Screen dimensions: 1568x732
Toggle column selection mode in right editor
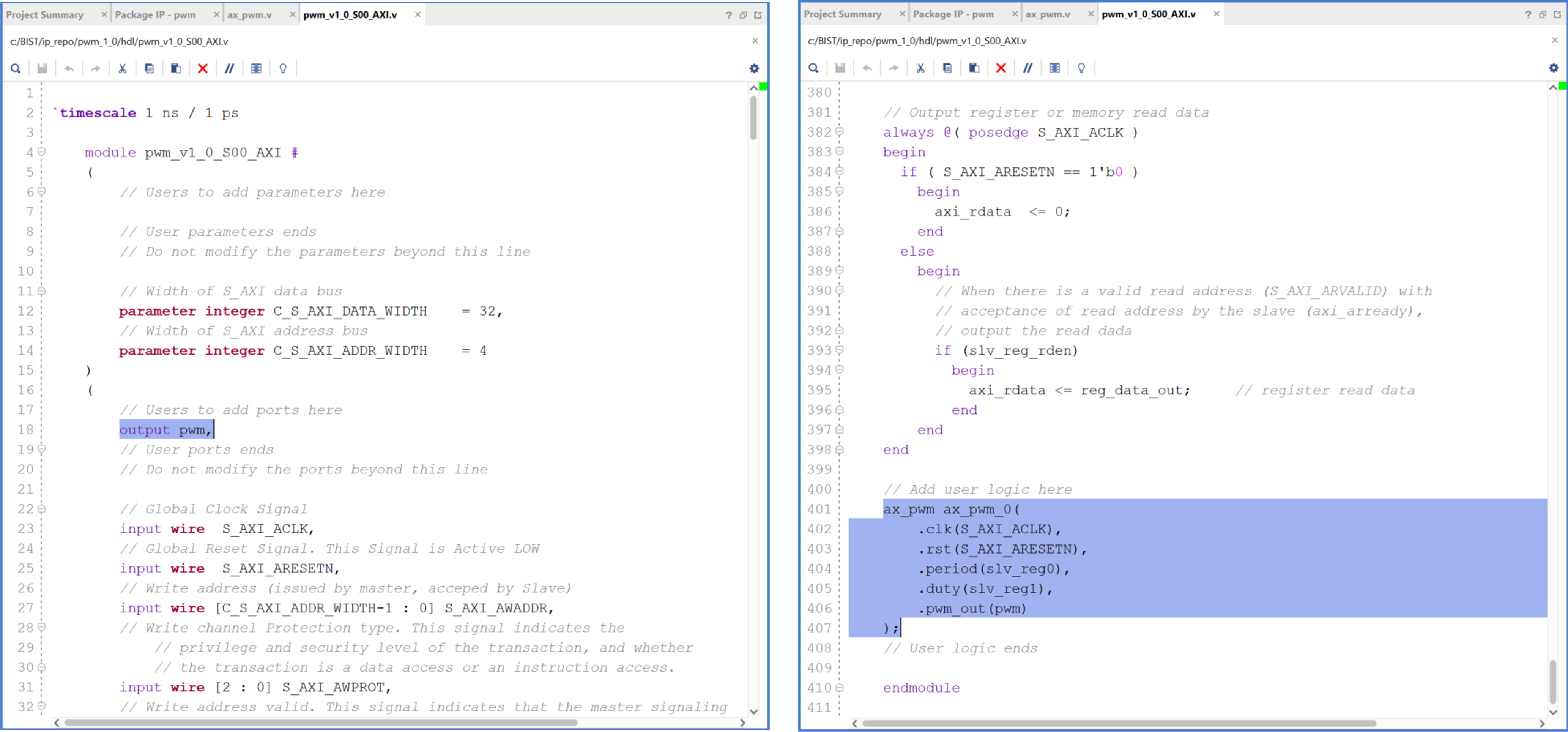pyautogui.click(x=1054, y=68)
